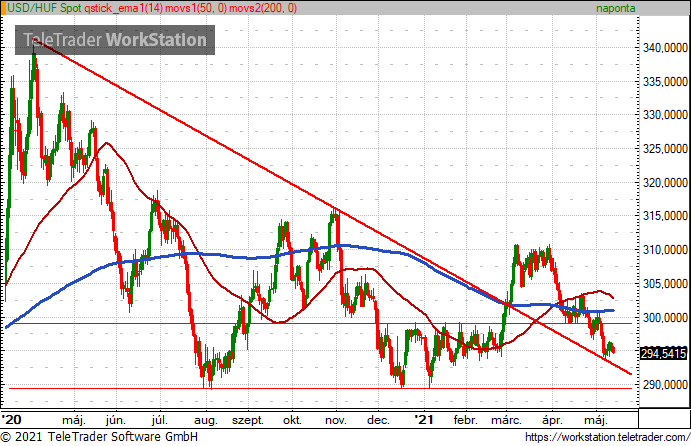Click the '21 year label on time axis
The width and height of the screenshot is (691, 446).
424,419
